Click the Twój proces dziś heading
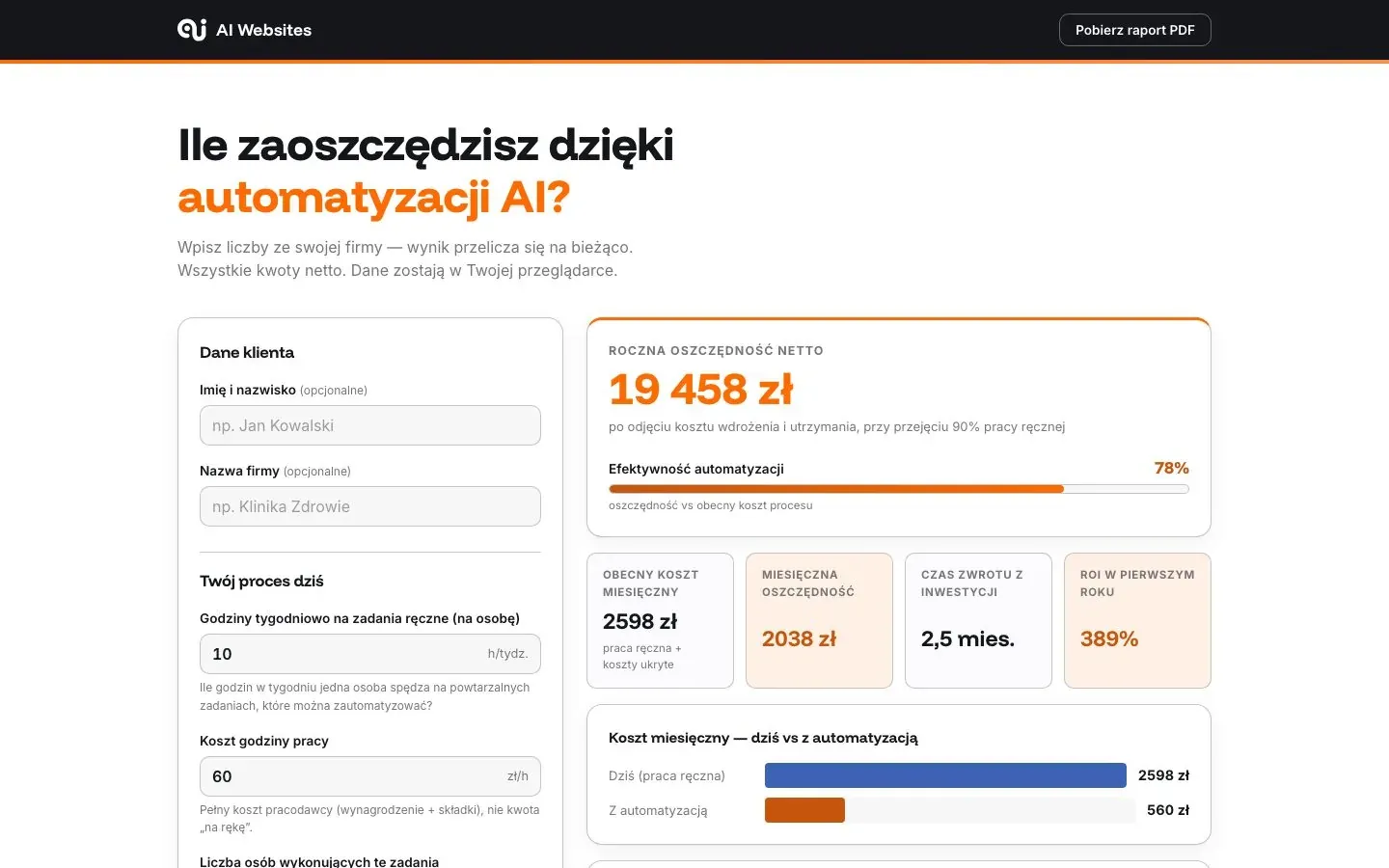 click(261, 581)
